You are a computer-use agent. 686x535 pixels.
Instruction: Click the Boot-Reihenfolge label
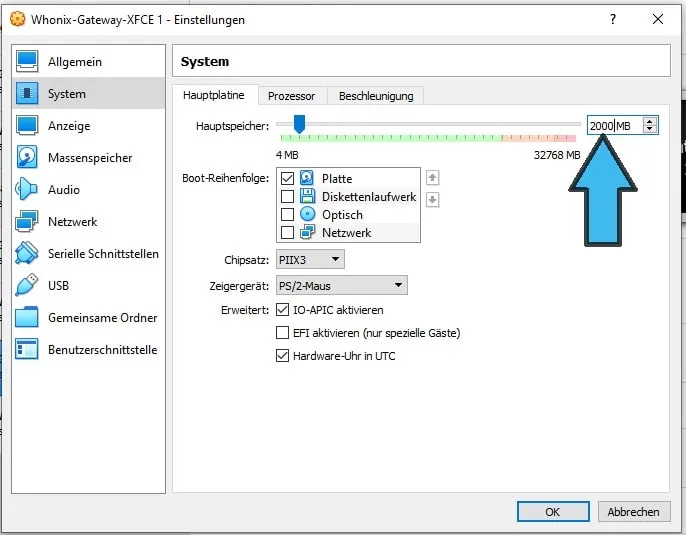pos(226,178)
